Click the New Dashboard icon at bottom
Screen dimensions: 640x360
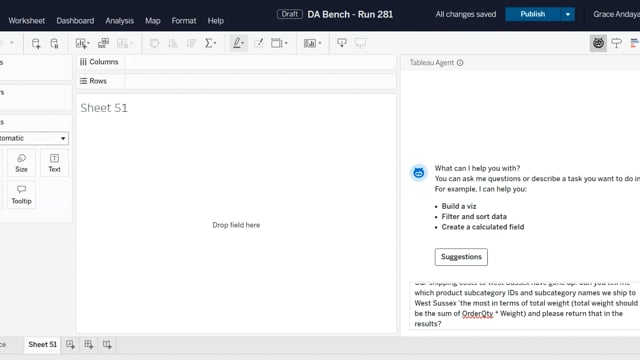tap(89, 344)
